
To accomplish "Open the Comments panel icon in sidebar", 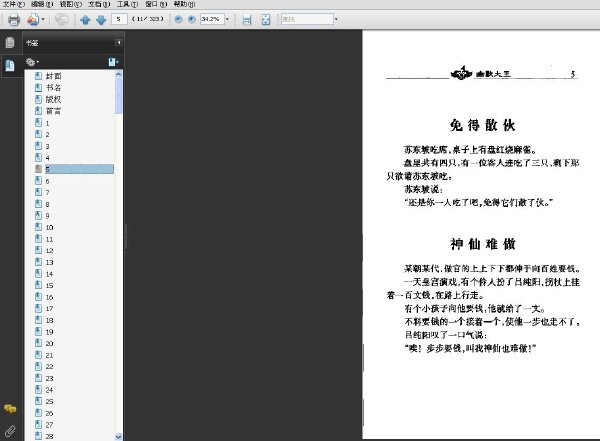I will click(10, 409).
